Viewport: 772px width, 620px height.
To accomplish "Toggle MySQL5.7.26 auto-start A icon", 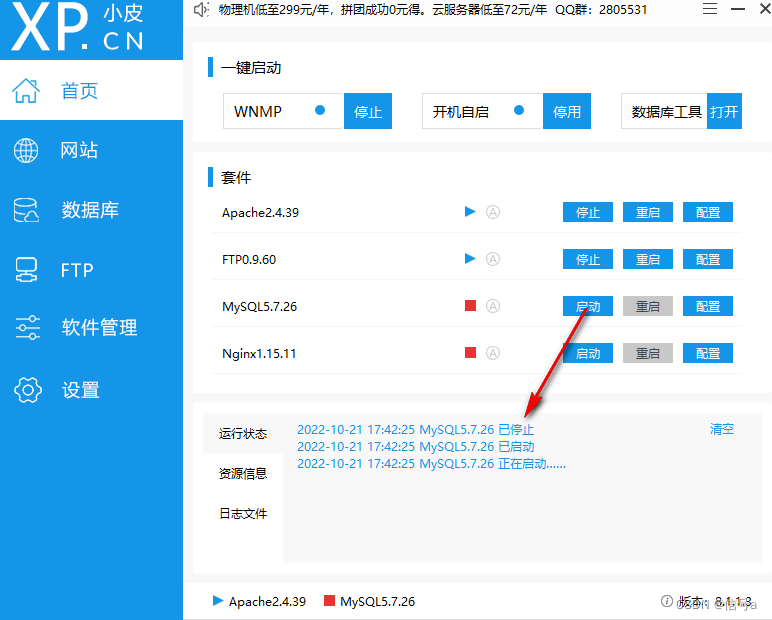I will tap(493, 306).
